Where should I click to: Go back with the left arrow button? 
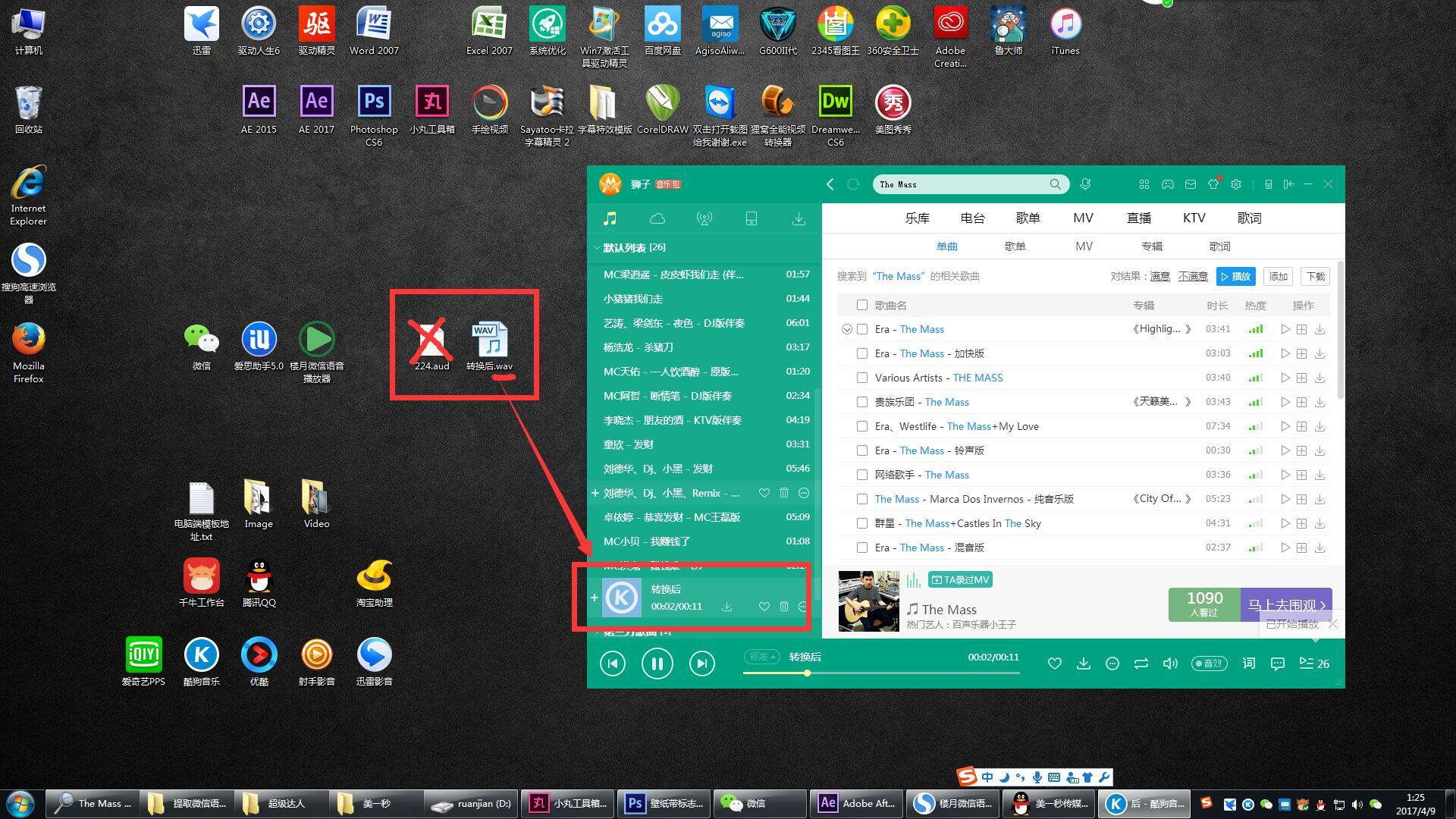tap(830, 184)
